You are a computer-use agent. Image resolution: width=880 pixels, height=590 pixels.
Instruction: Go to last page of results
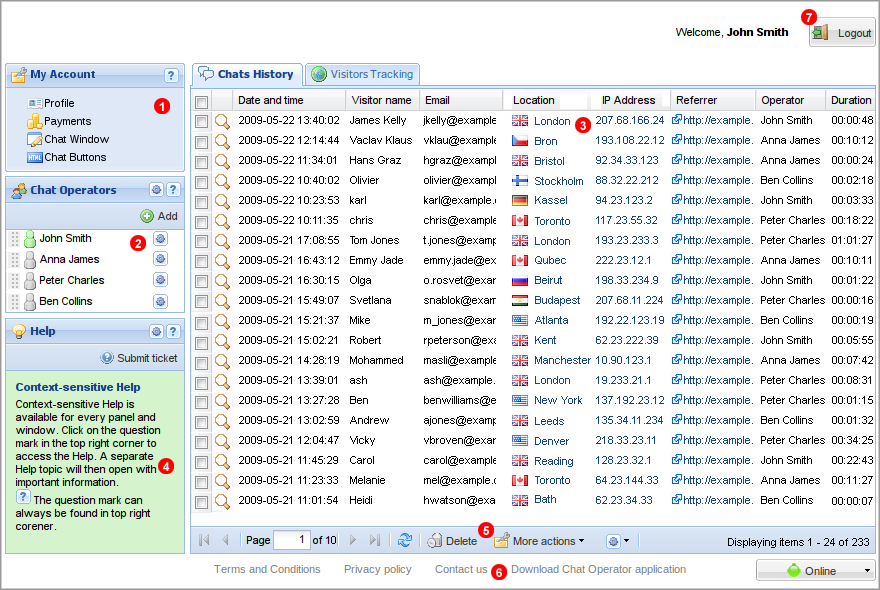click(x=375, y=540)
